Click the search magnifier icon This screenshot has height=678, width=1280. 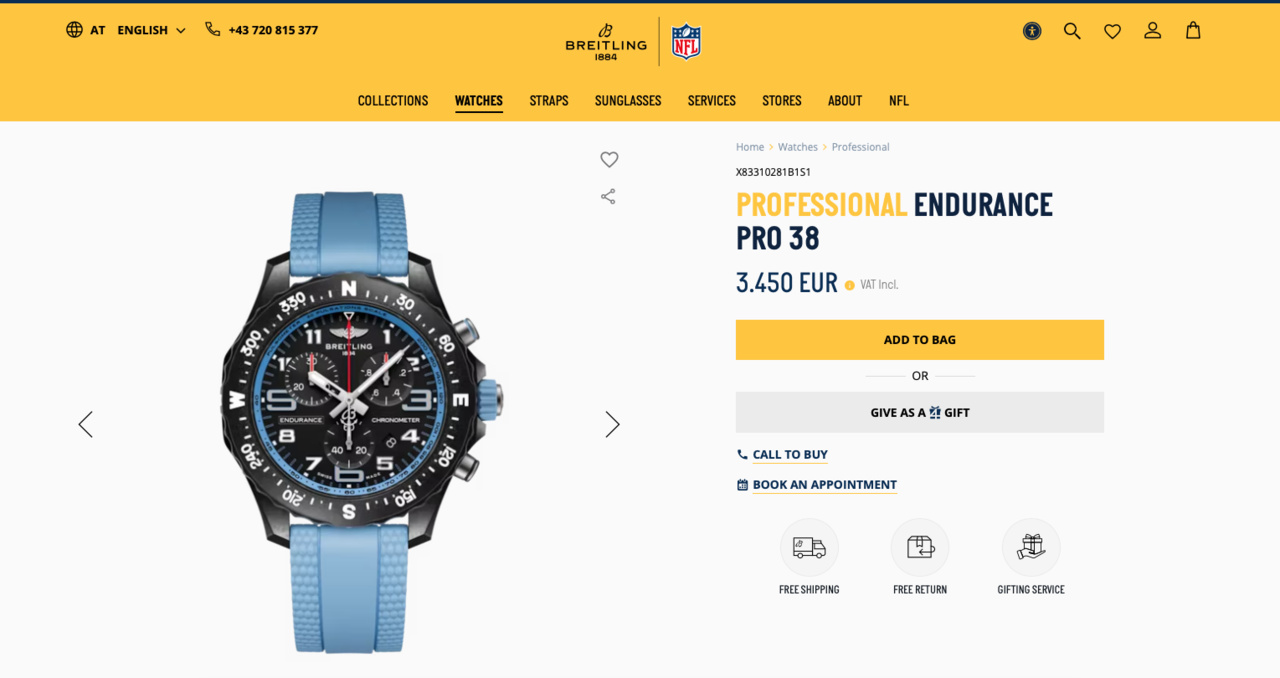(x=1072, y=31)
